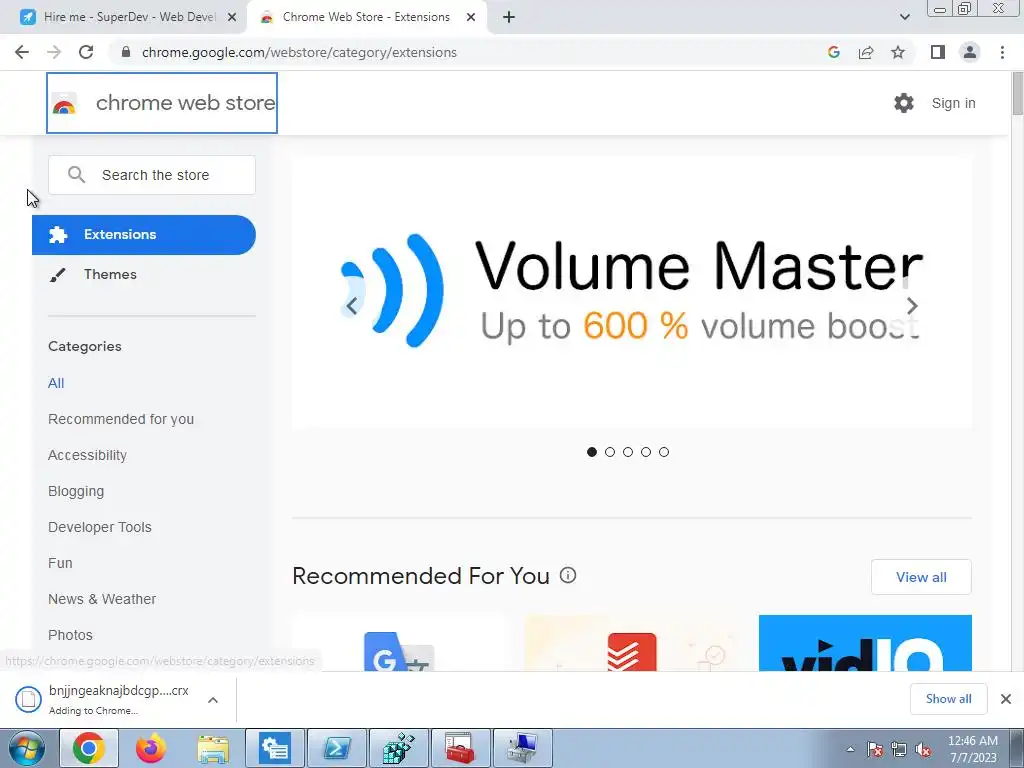Click the address bar URL
The height and width of the screenshot is (768, 1024).
pos(299,52)
